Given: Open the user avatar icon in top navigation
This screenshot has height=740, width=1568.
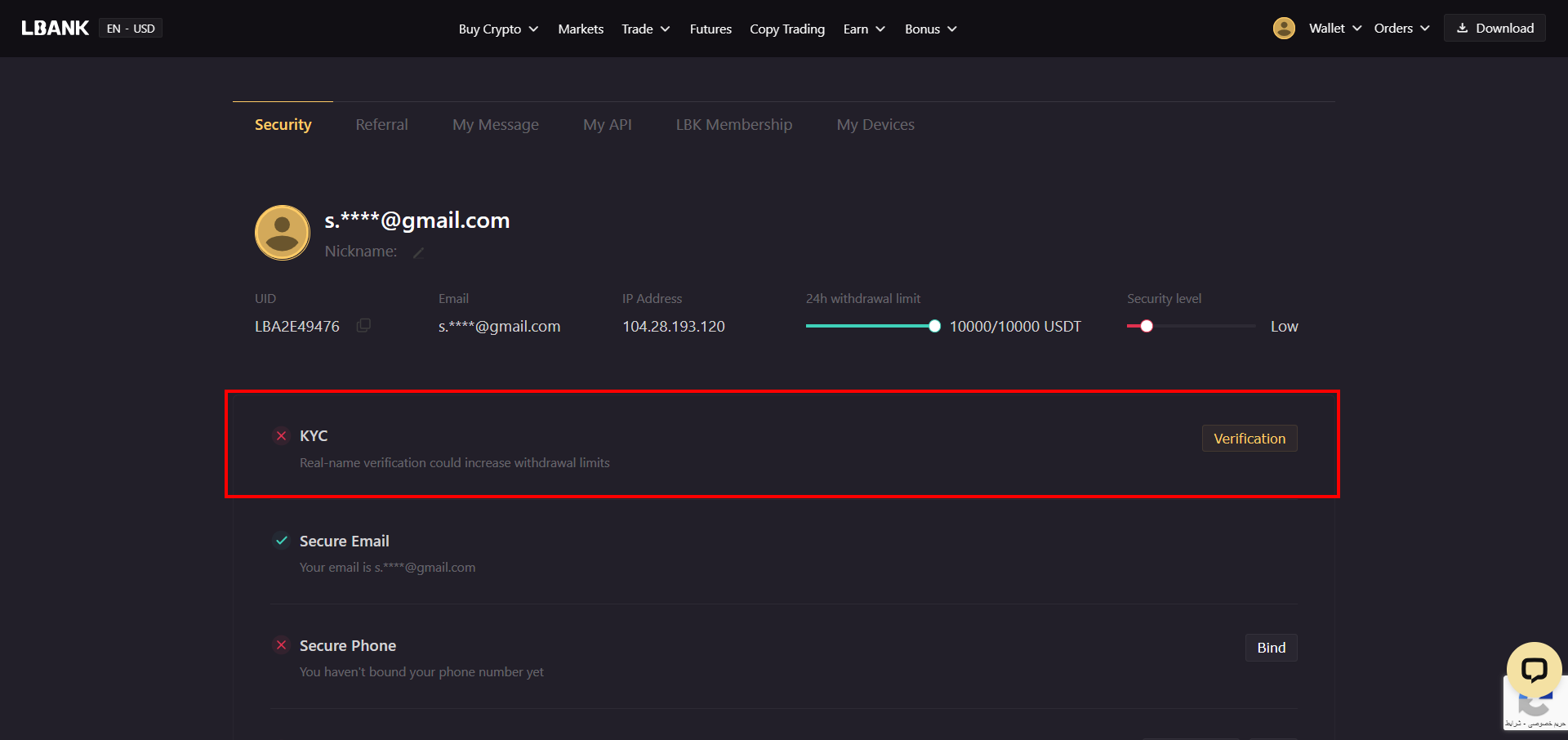Looking at the screenshot, I should click(1284, 28).
